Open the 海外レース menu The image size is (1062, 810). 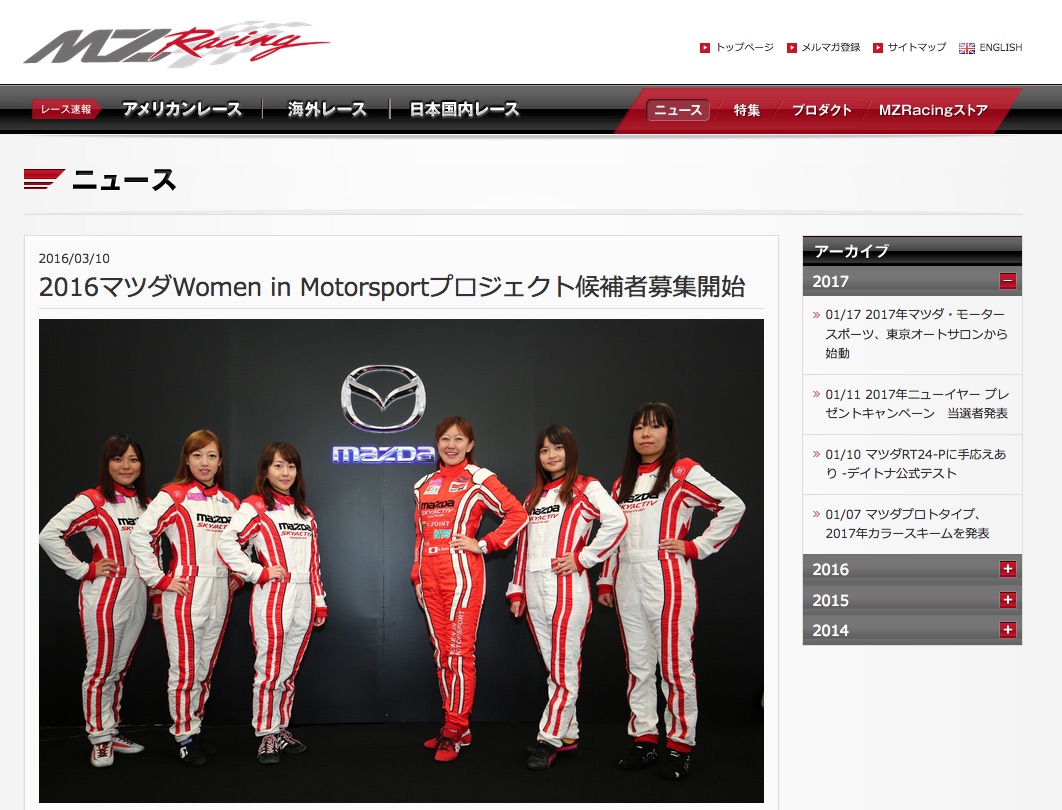[x=326, y=109]
